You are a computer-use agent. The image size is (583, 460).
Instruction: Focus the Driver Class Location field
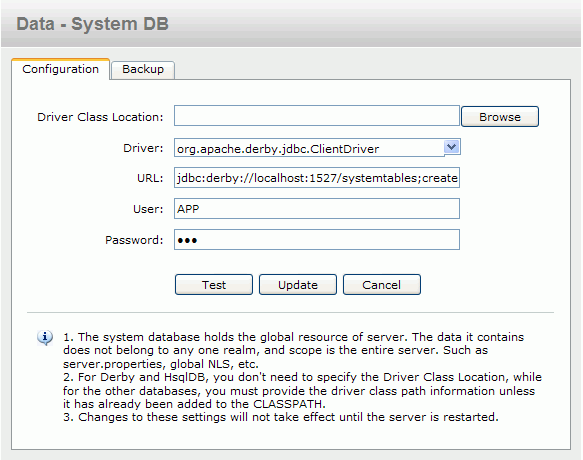(317, 116)
